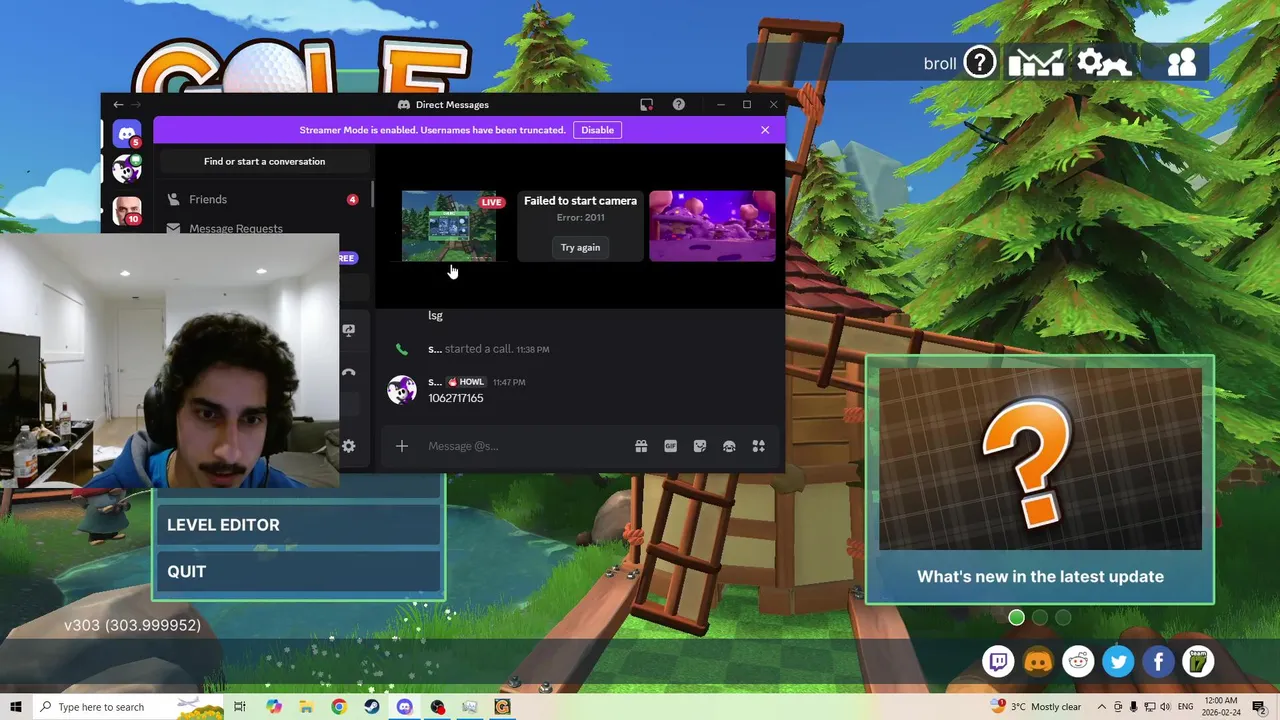Open the game help question mark icon
The width and height of the screenshot is (1280, 720).
click(980, 63)
